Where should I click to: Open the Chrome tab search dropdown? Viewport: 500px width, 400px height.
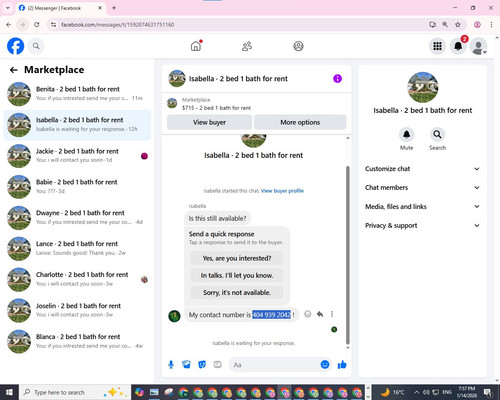tap(8, 8)
